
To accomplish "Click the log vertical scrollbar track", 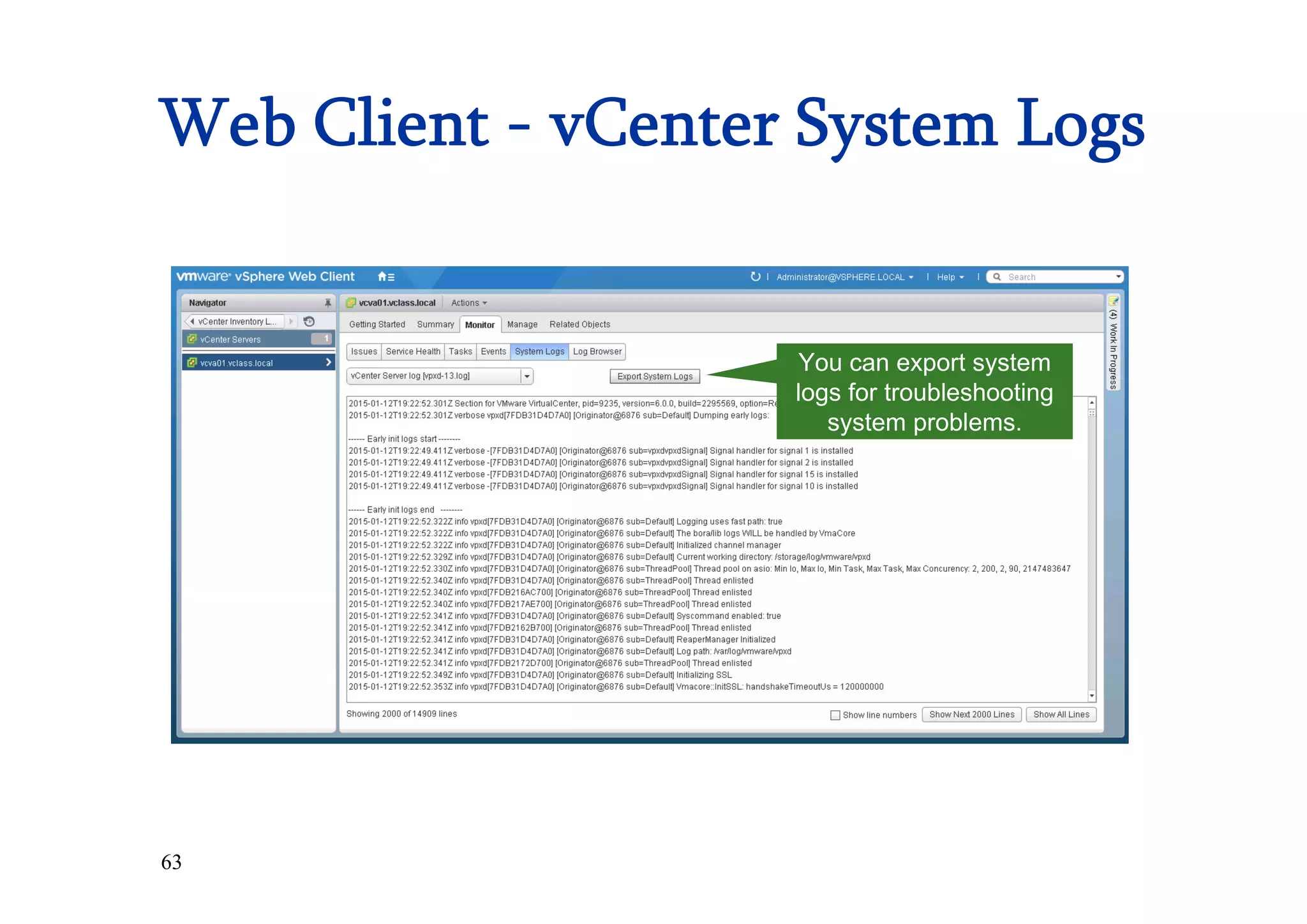I will [x=1092, y=549].
